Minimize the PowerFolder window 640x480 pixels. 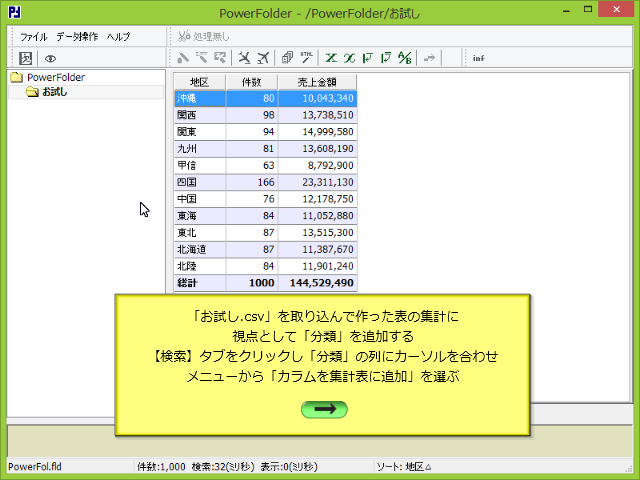566,10
